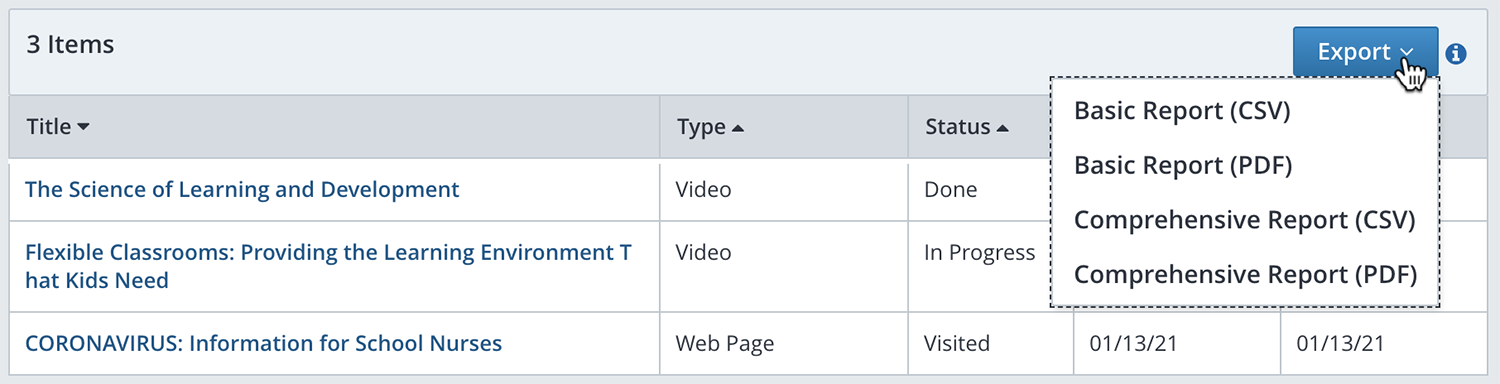Sort by the Title column header
This screenshot has width=1500, height=384.
pos(58,127)
